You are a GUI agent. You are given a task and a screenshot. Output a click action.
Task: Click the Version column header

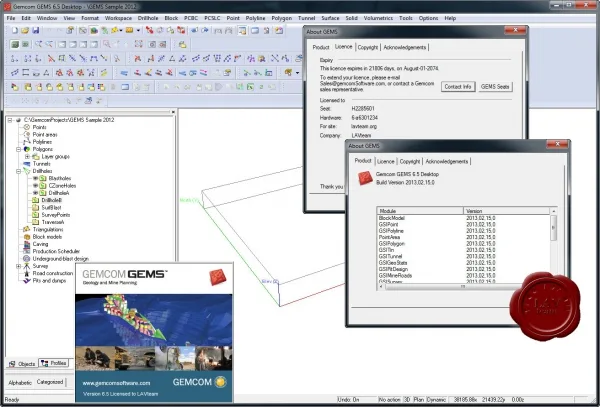point(507,211)
